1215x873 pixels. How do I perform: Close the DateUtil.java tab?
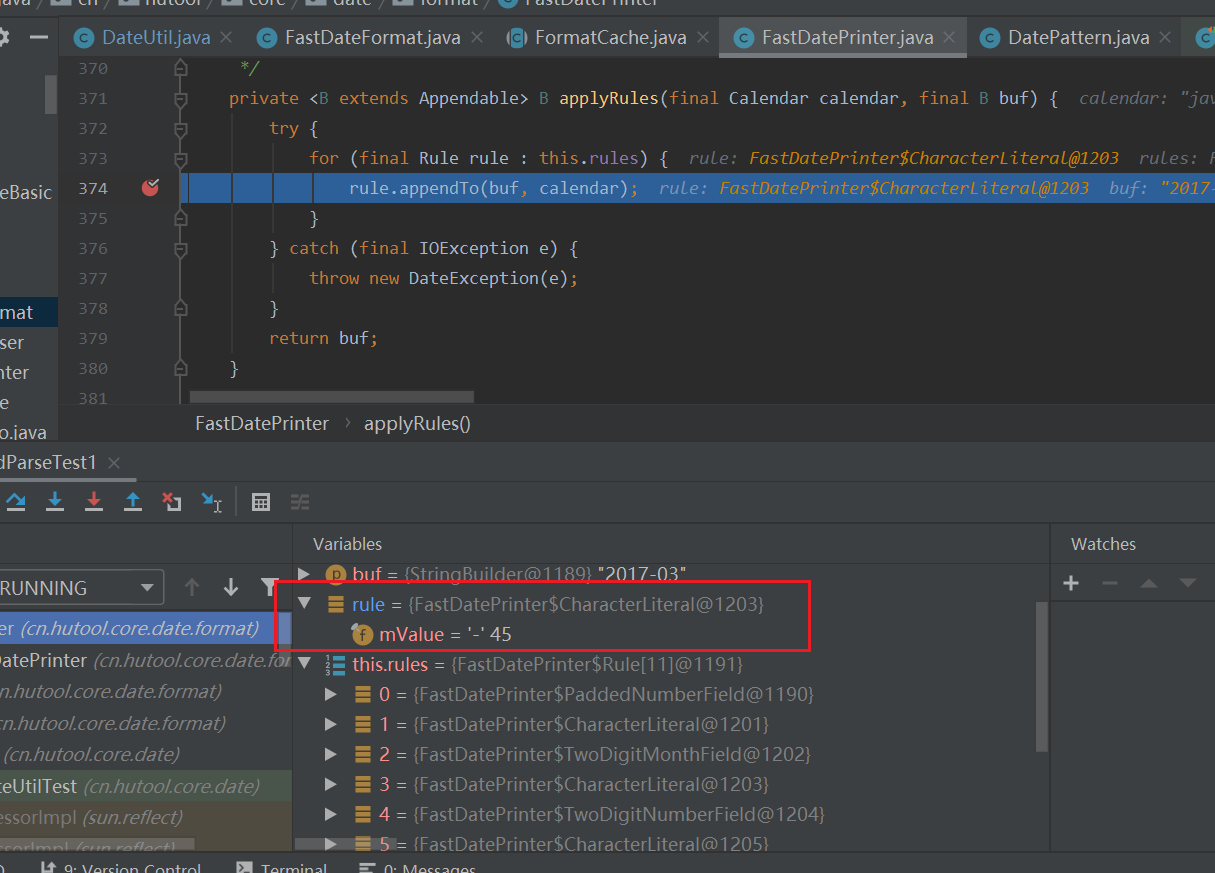226,37
